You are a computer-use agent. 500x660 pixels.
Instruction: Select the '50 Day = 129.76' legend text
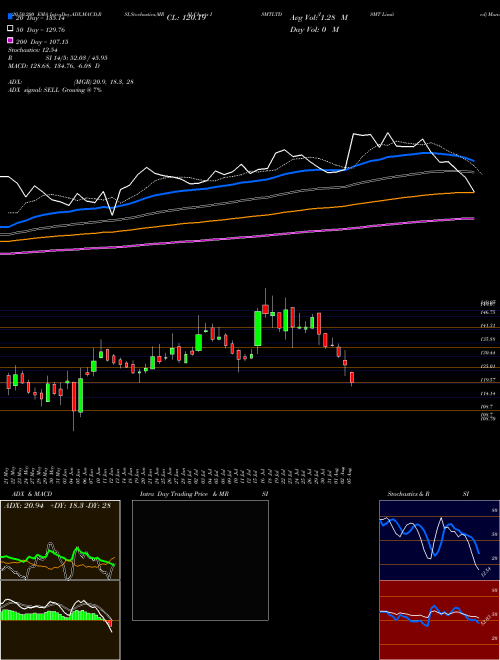point(41,30)
